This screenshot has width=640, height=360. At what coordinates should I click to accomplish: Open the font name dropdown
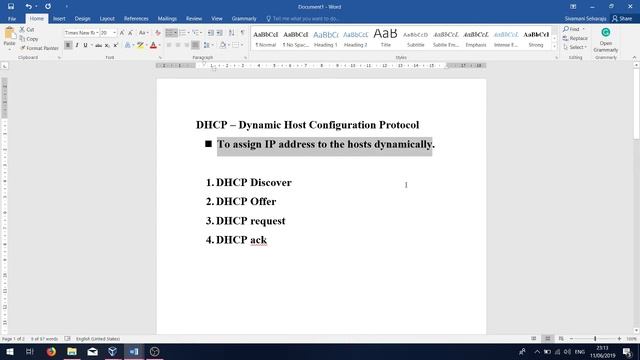coord(97,33)
